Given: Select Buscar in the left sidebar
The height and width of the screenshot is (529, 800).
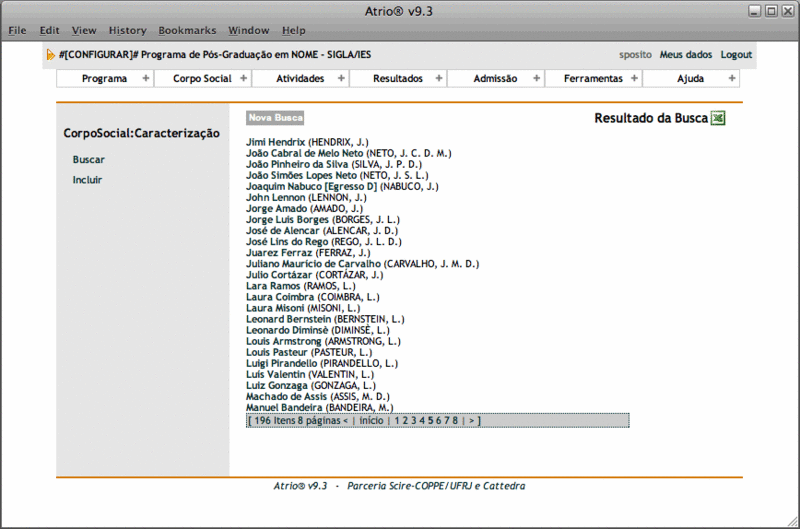Looking at the screenshot, I should coord(89,160).
